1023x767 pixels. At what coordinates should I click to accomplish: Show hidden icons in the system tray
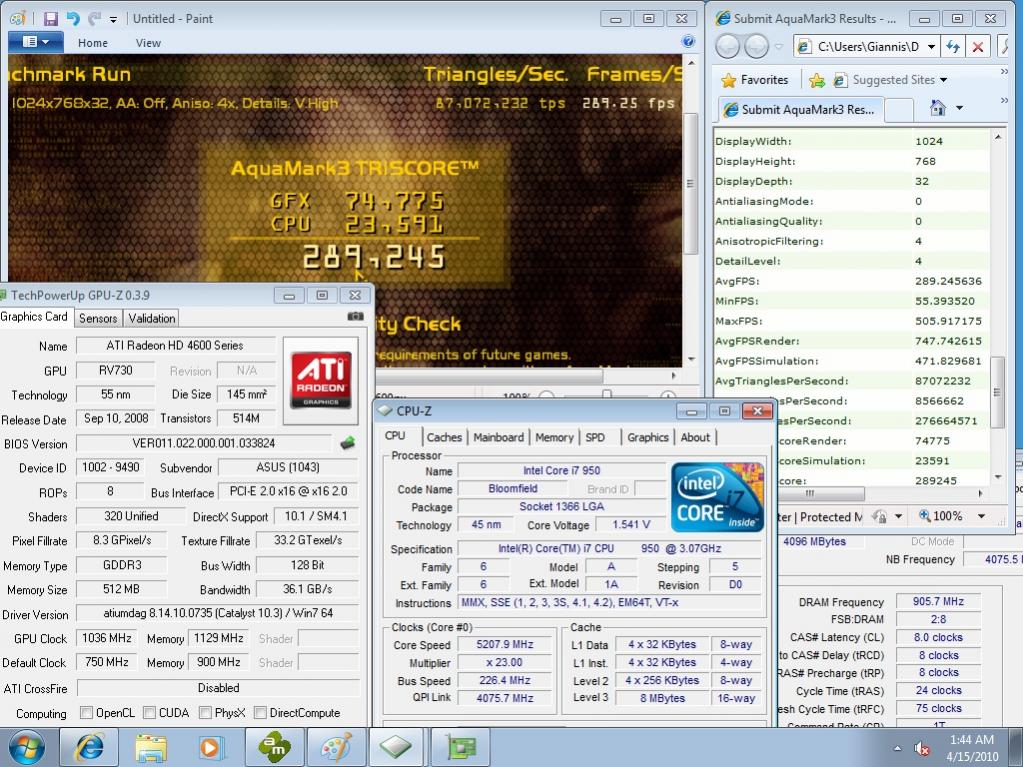coord(898,748)
